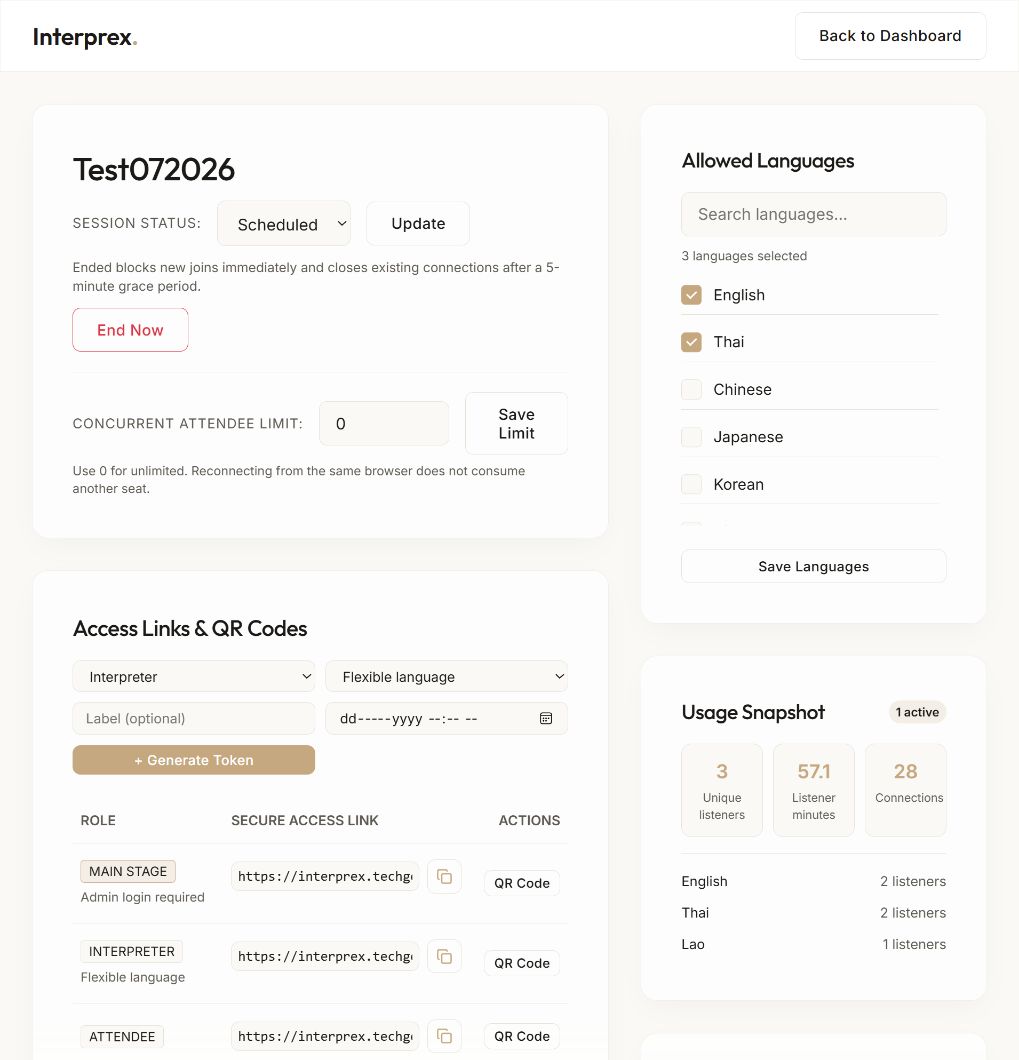Click the Interprex logo
Viewport: 1019px width, 1060px height.
85,37
